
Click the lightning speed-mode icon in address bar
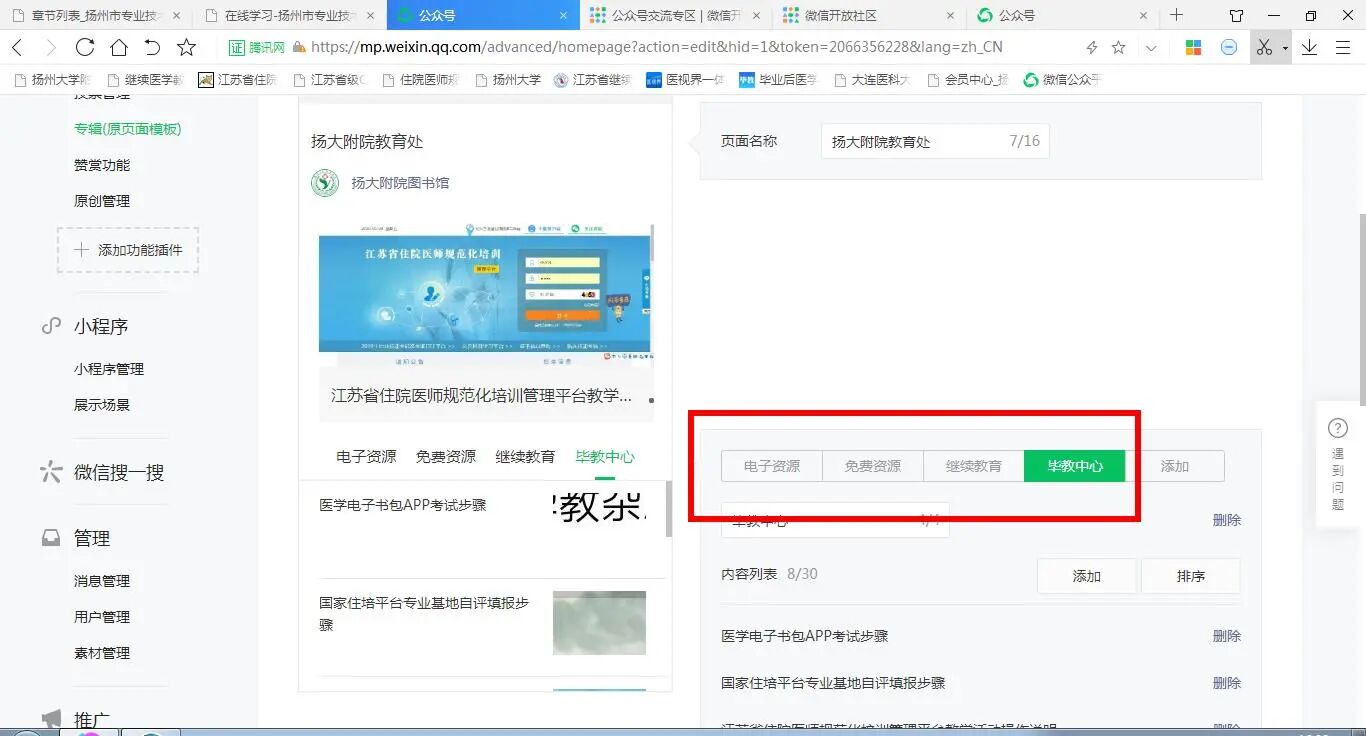pyautogui.click(x=1092, y=47)
